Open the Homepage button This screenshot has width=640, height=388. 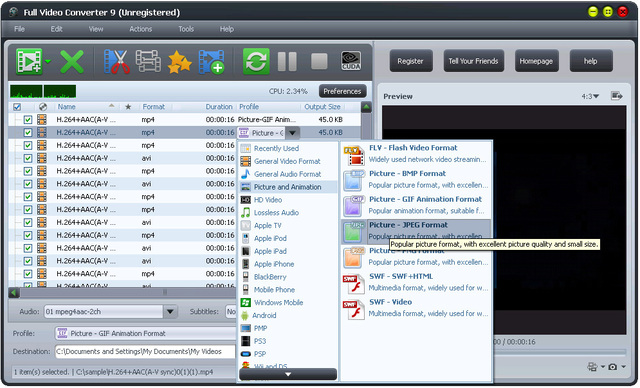point(536,61)
